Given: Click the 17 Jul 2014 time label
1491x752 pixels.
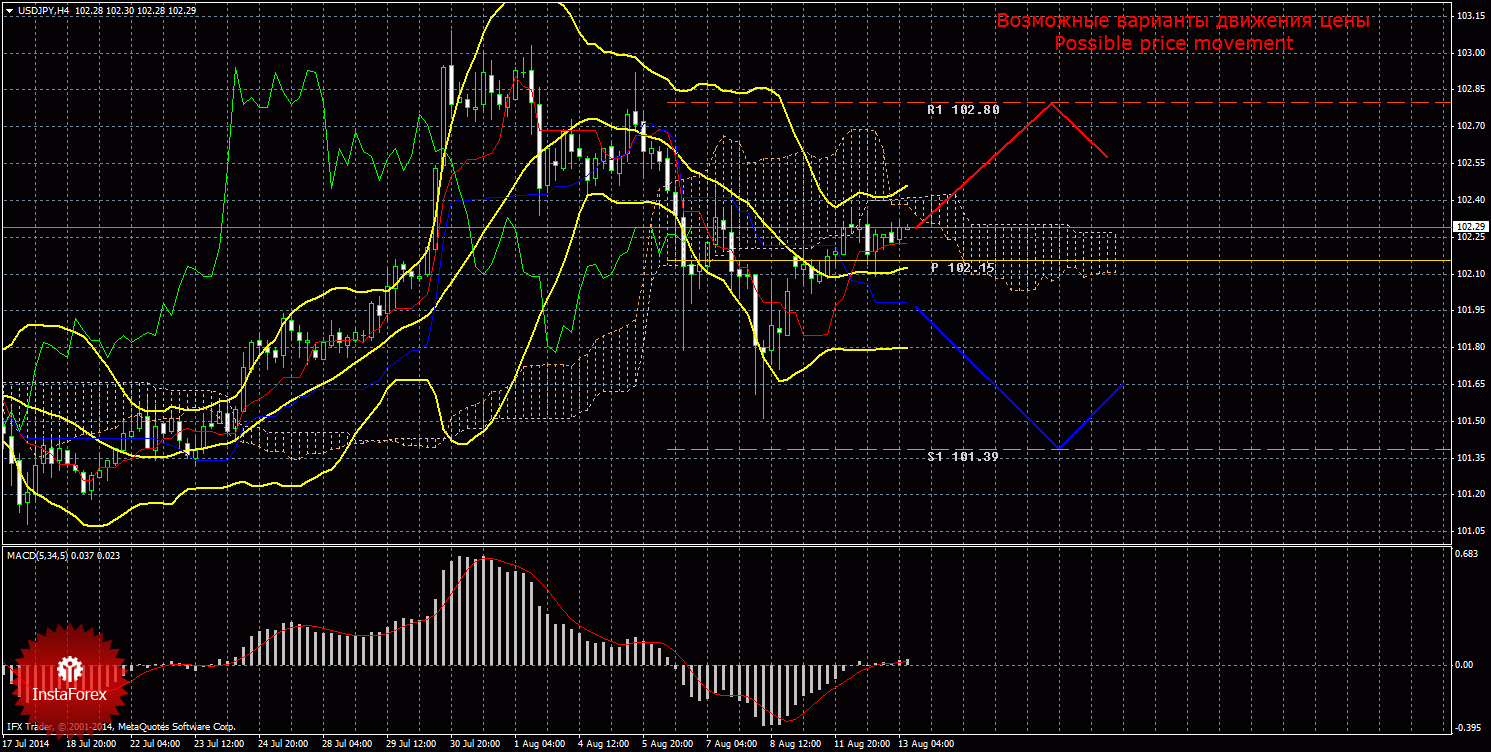Looking at the screenshot, I should tap(26, 745).
